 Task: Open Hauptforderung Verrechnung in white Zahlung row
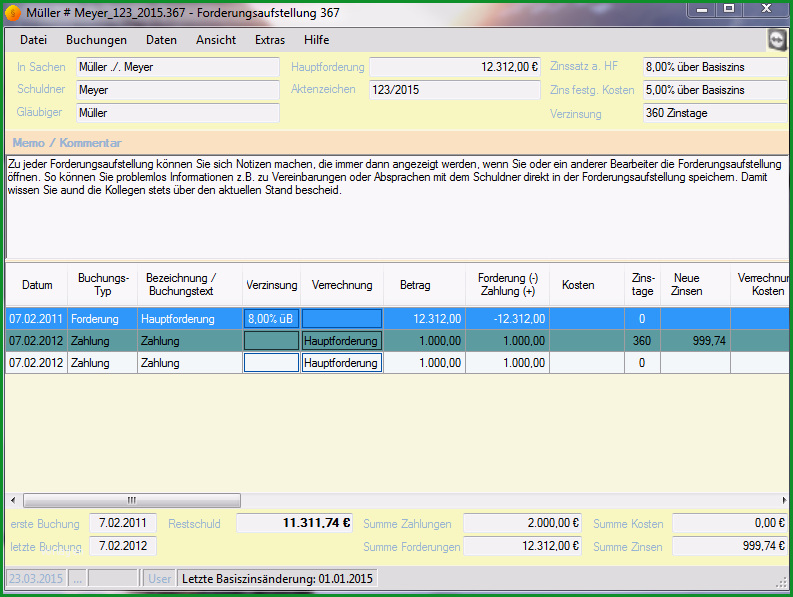(342, 363)
